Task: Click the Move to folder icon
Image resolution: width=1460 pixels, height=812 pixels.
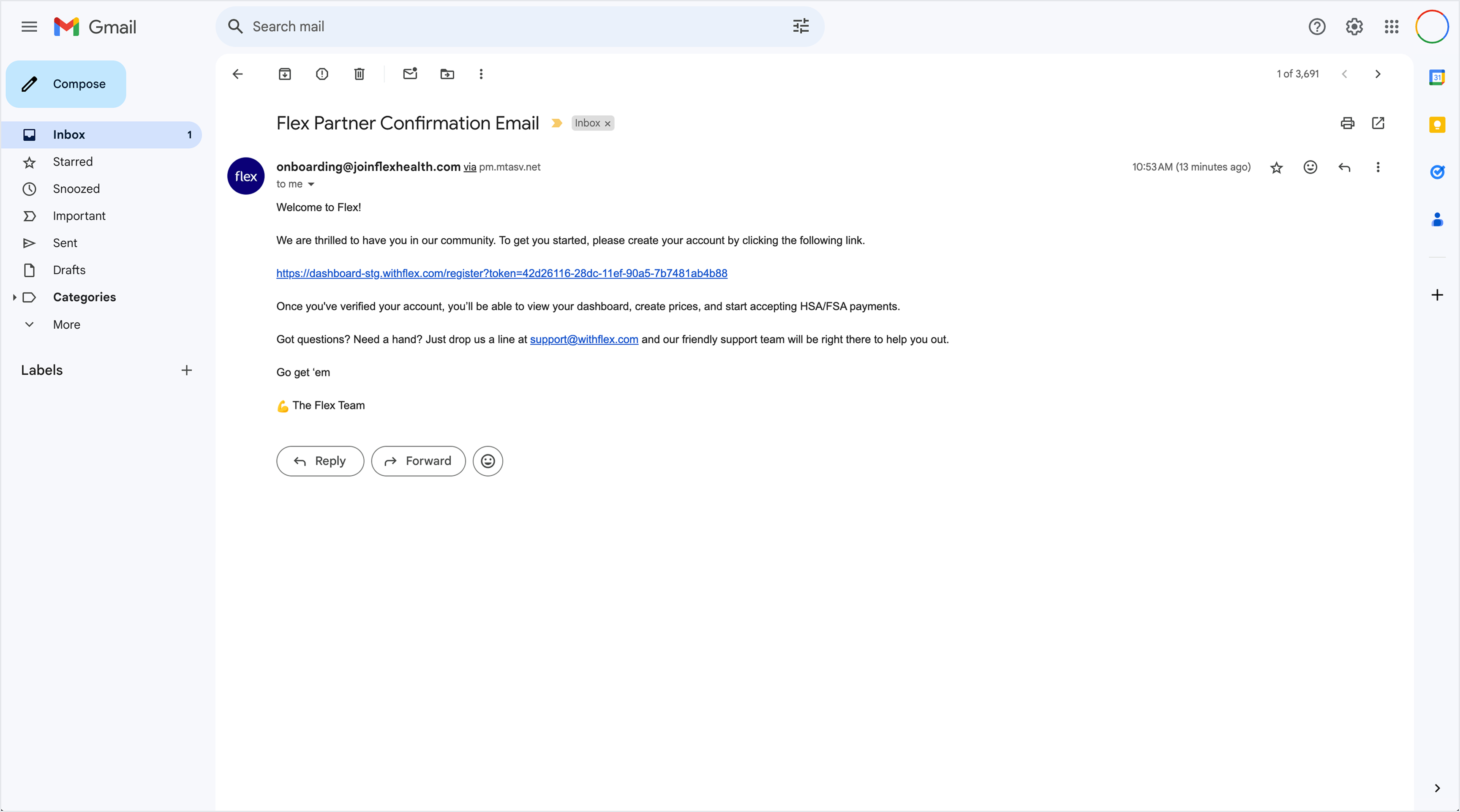Action: tap(447, 74)
